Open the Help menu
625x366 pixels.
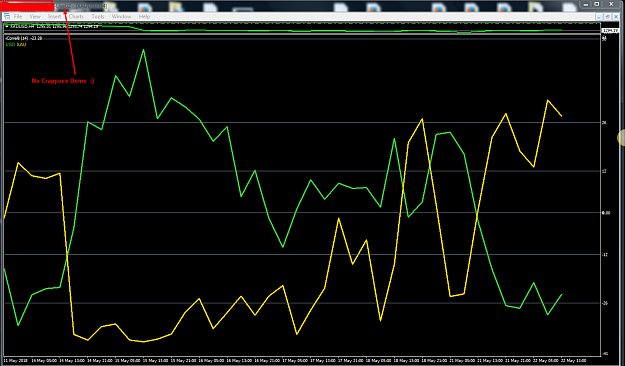coord(144,16)
